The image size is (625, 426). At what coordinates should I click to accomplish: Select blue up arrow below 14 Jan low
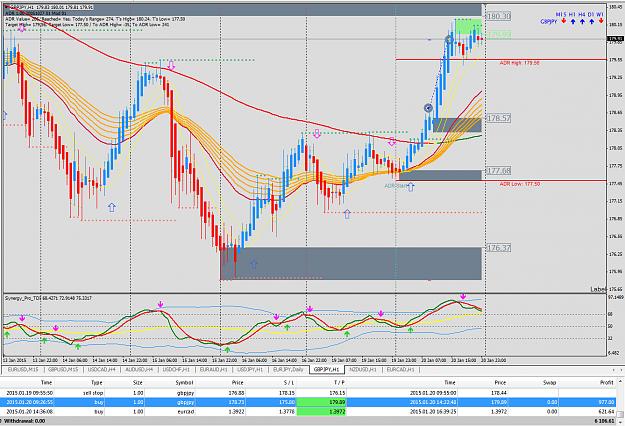tap(112, 207)
